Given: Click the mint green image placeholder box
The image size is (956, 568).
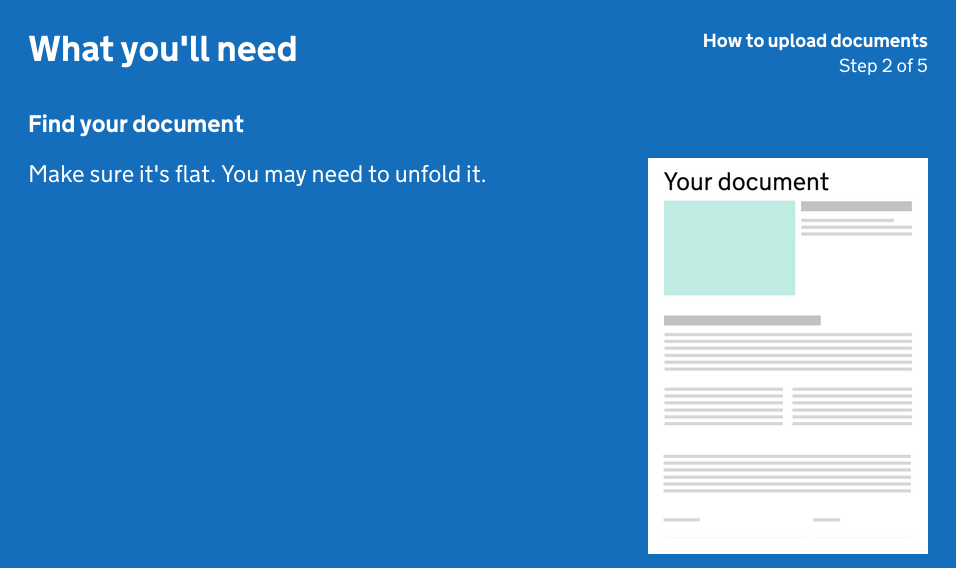Looking at the screenshot, I should [729, 247].
